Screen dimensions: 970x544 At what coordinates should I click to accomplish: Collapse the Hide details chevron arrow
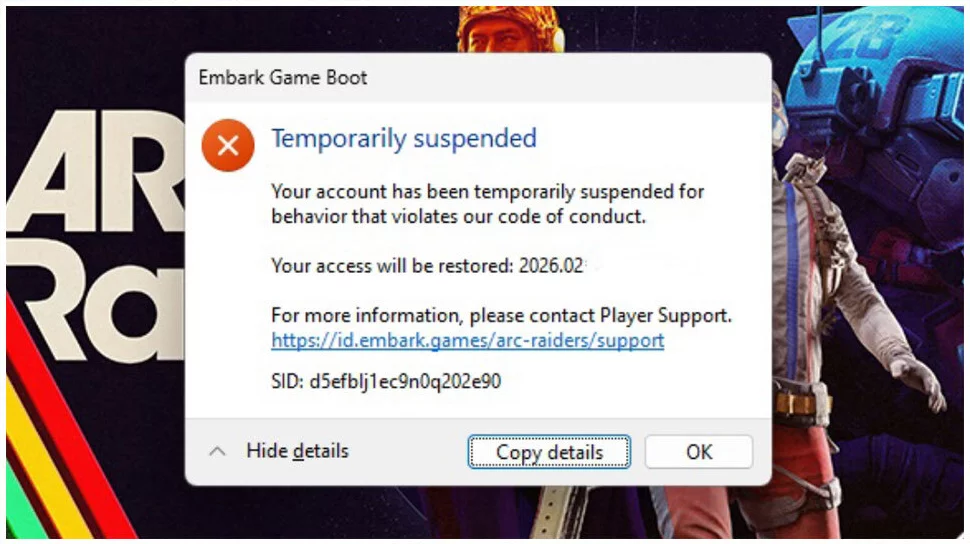(x=217, y=452)
